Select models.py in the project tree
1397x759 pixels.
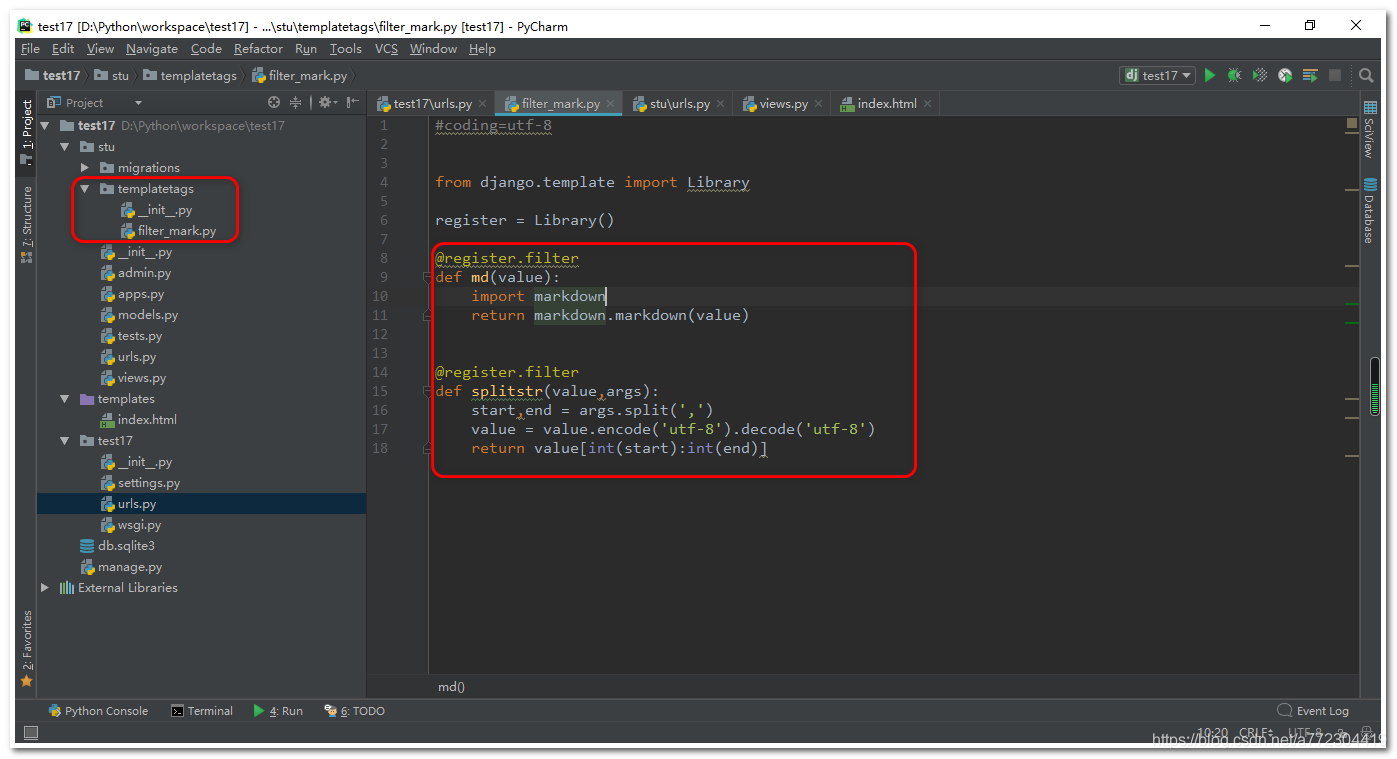coord(139,315)
